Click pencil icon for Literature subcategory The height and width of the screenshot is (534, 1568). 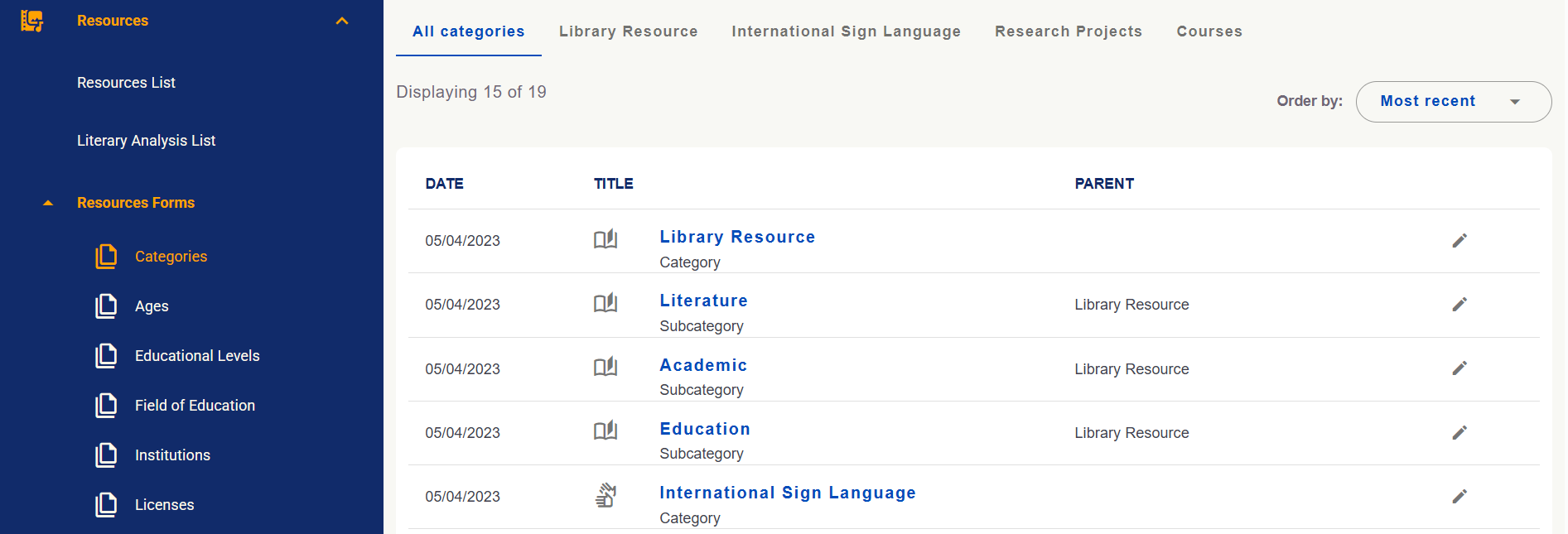(x=1459, y=304)
